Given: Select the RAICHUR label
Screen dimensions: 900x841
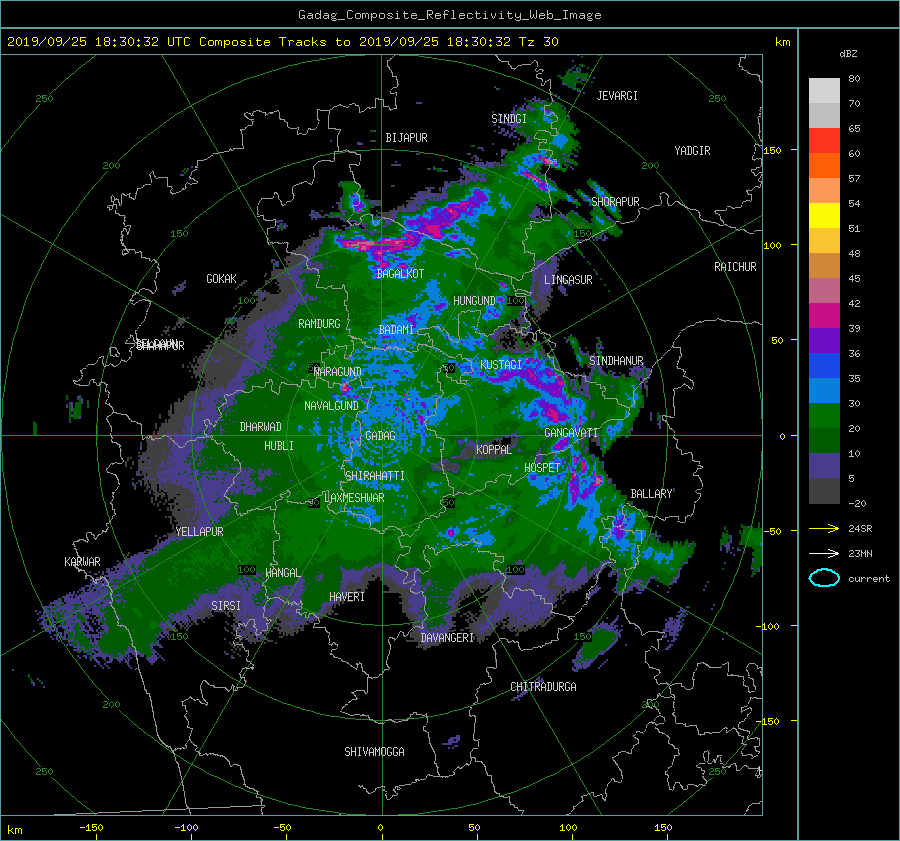Looking at the screenshot, I should 735,267.
